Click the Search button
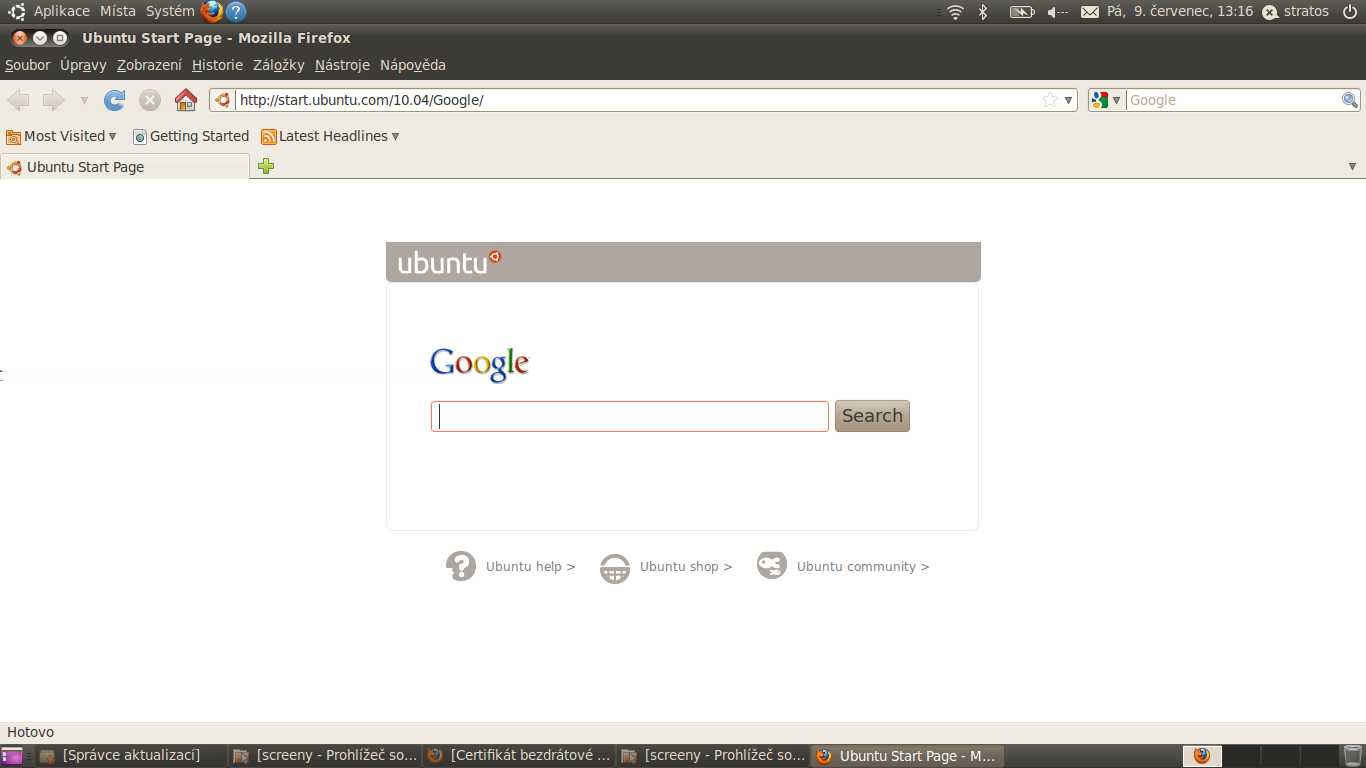The height and width of the screenshot is (768, 1366). pos(872,416)
